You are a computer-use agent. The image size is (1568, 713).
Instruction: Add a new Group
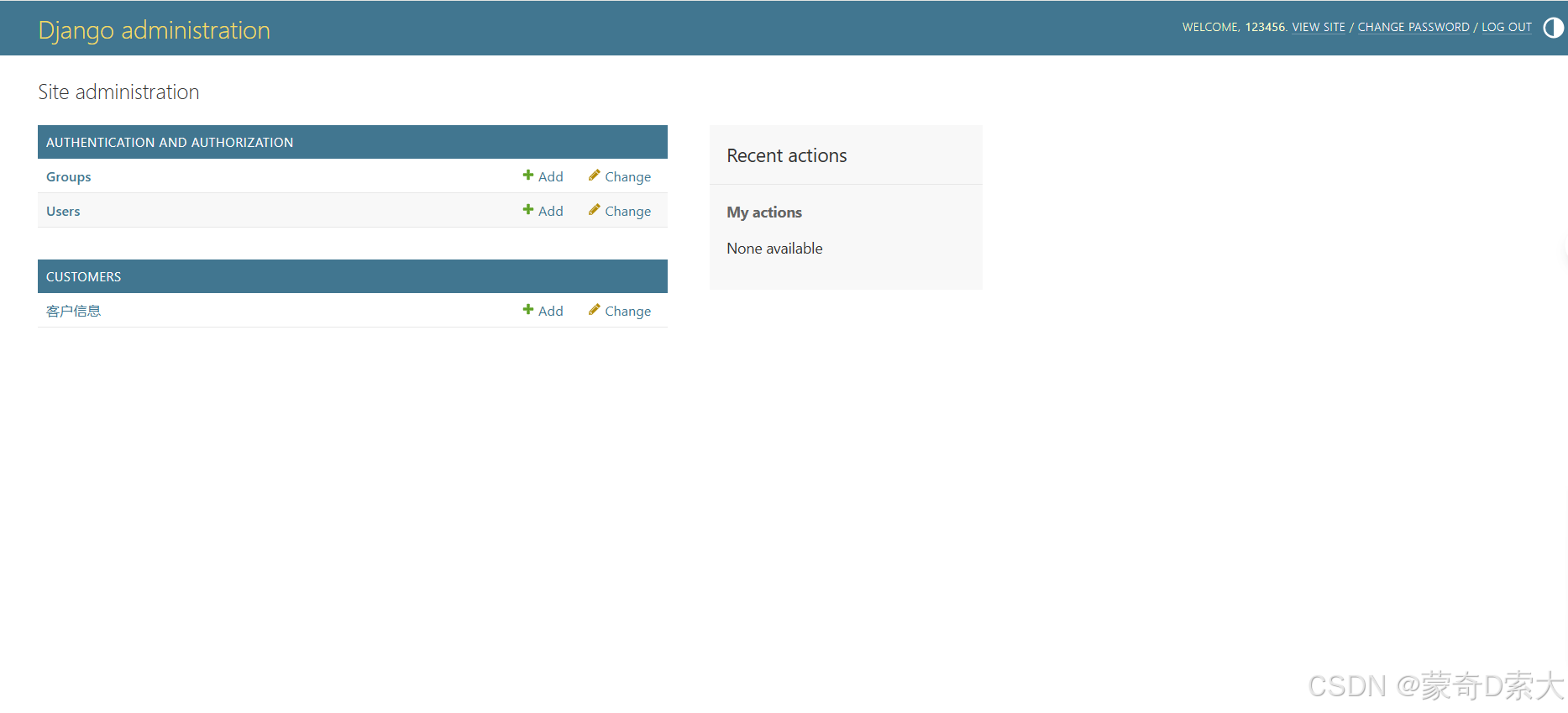click(543, 176)
